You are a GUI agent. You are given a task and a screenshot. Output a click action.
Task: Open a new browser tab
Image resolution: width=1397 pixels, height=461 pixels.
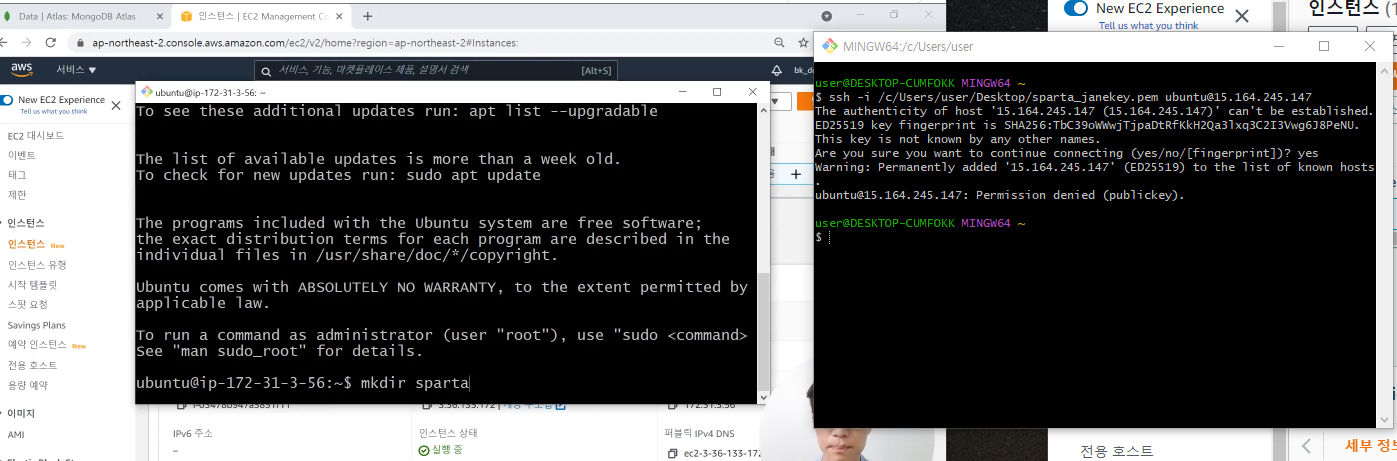coord(367,17)
